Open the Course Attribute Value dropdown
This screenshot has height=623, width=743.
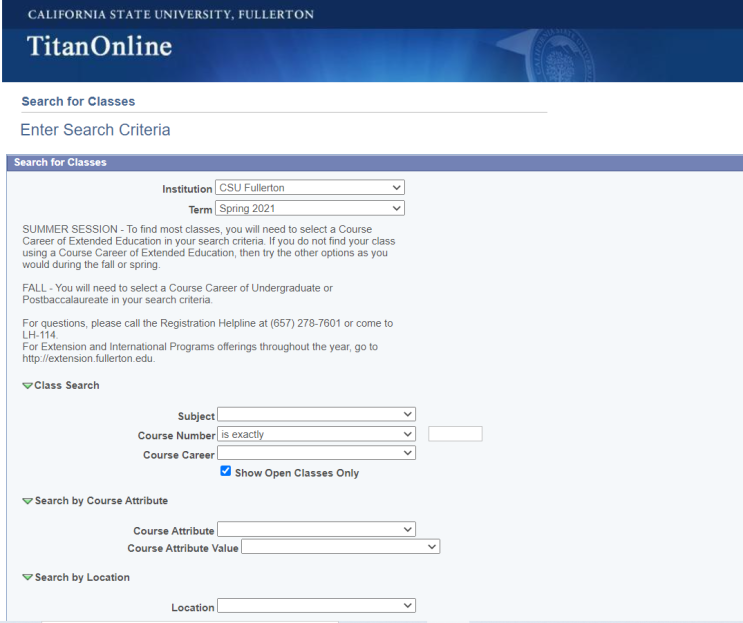(x=340, y=547)
